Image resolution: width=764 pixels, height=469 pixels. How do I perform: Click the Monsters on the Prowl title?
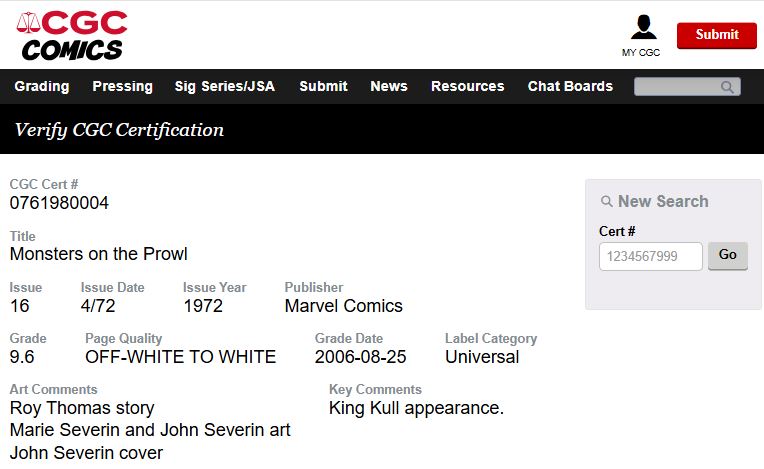(x=98, y=254)
